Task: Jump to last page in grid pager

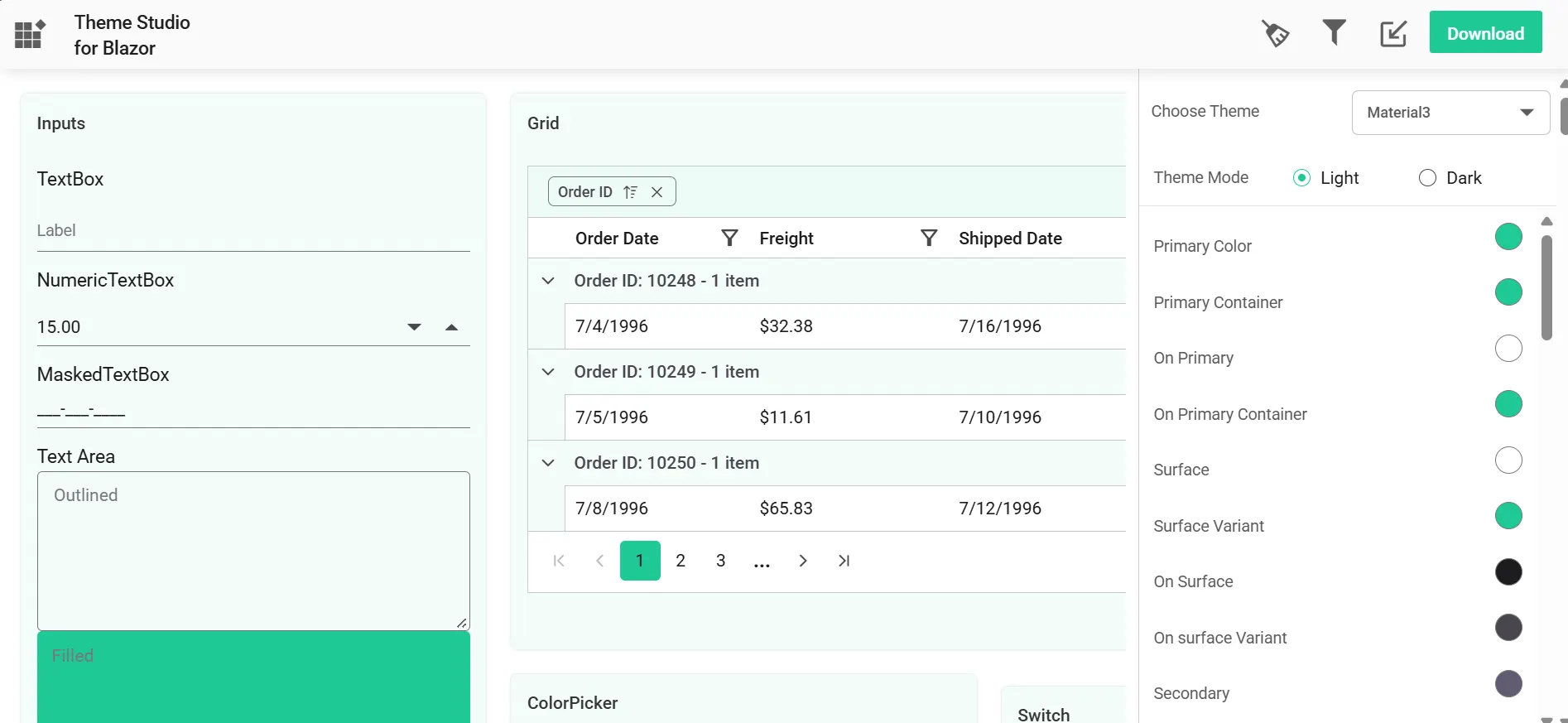Action: tap(844, 561)
